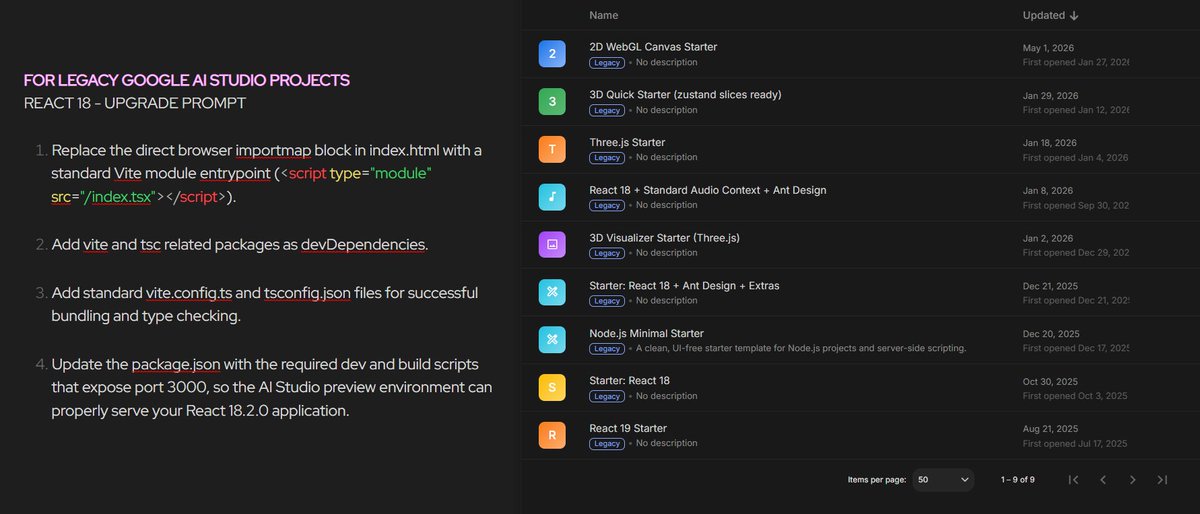1200x514 pixels.
Task: Sort by Name column header
Action: (x=603, y=15)
